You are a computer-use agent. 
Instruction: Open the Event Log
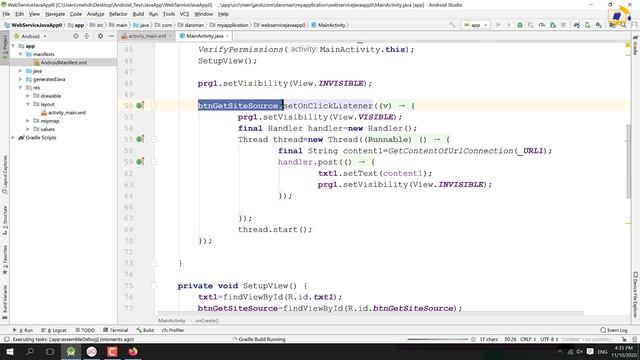pos(614,330)
